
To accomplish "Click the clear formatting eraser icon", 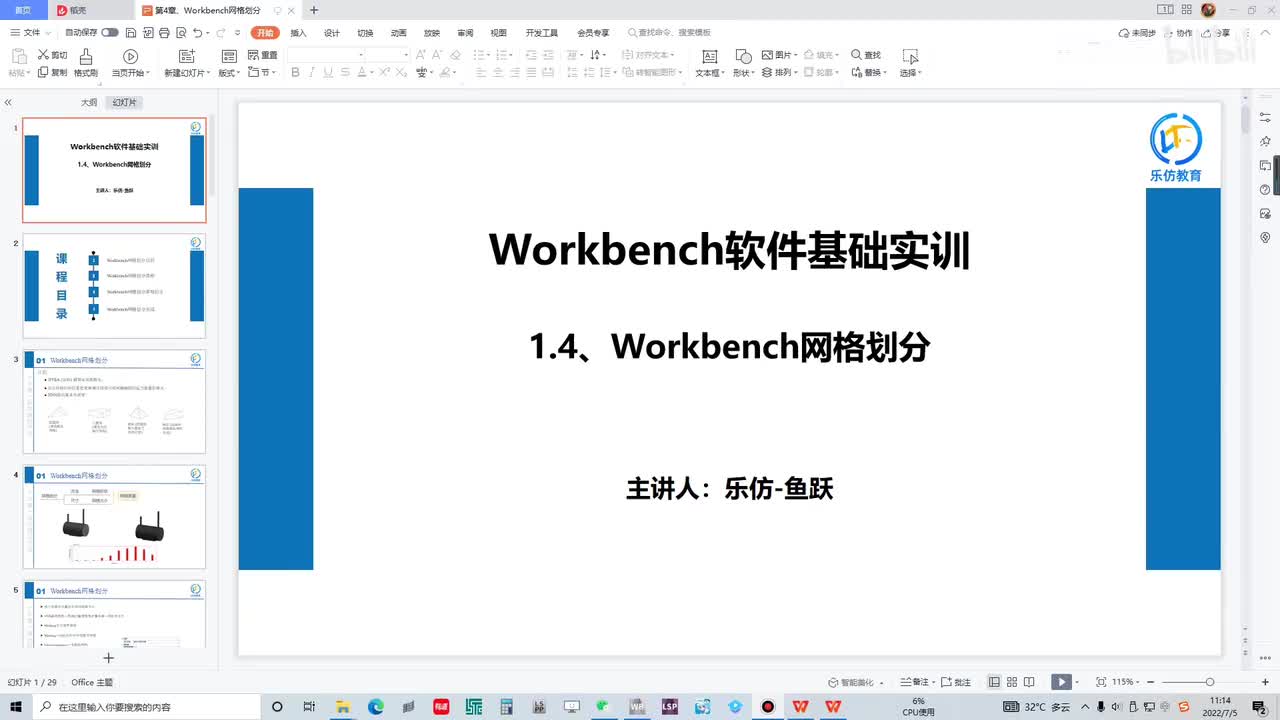I will [456, 55].
